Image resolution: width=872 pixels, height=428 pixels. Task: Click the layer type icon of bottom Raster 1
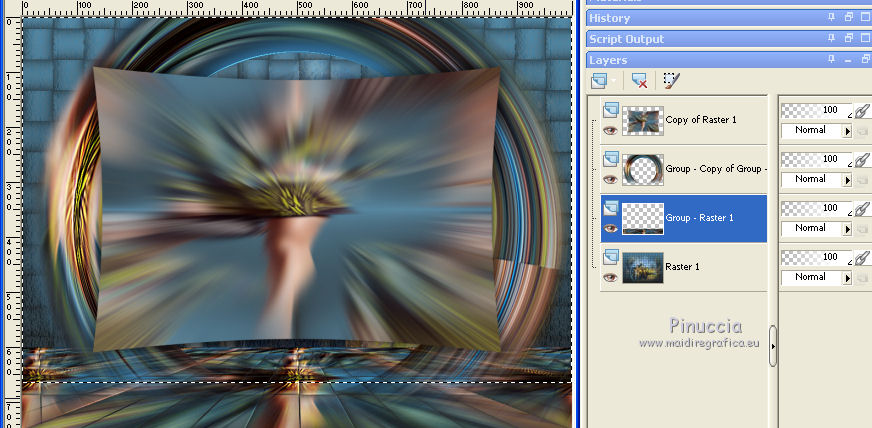(611, 256)
